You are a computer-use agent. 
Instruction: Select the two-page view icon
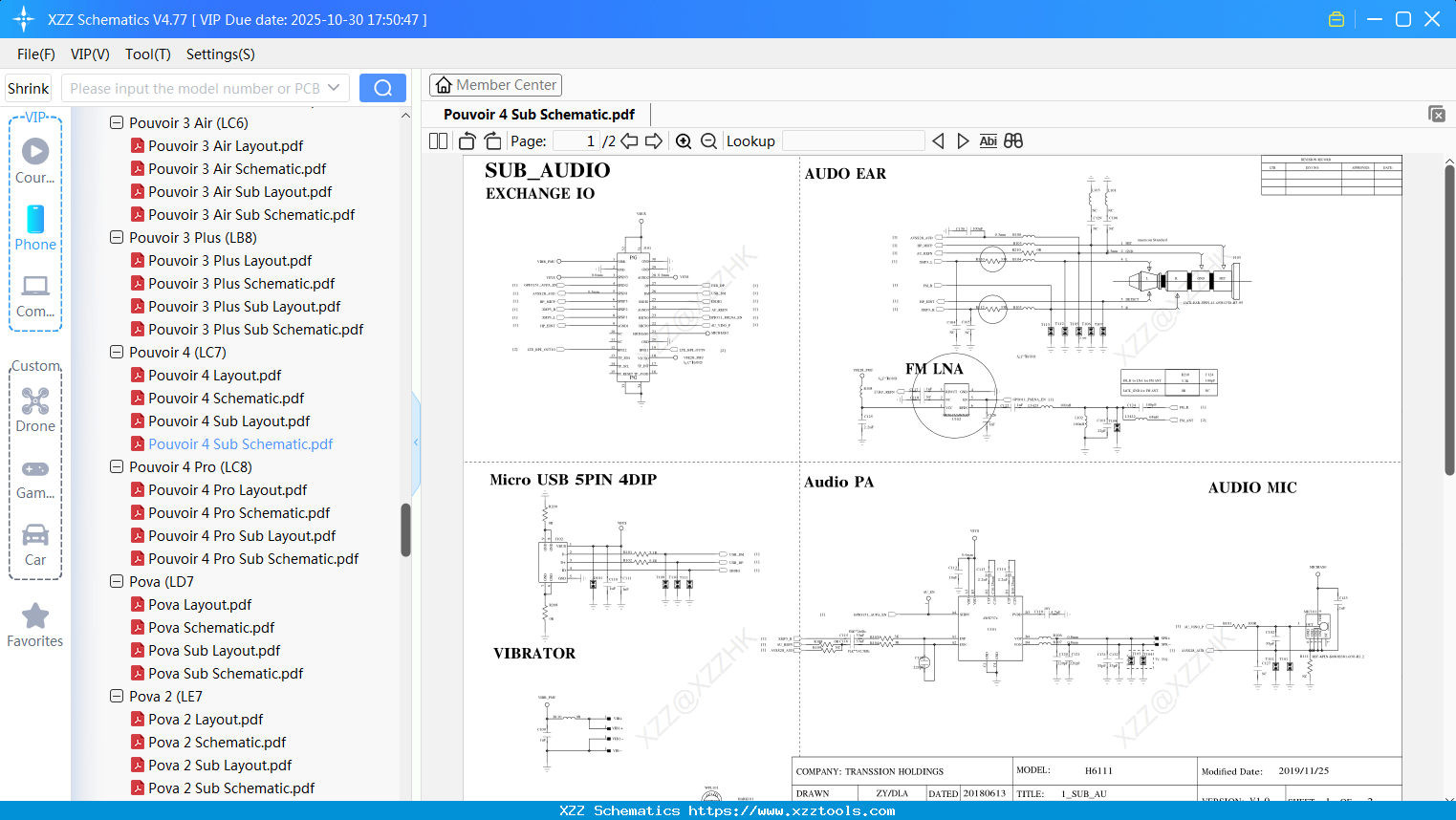point(437,140)
